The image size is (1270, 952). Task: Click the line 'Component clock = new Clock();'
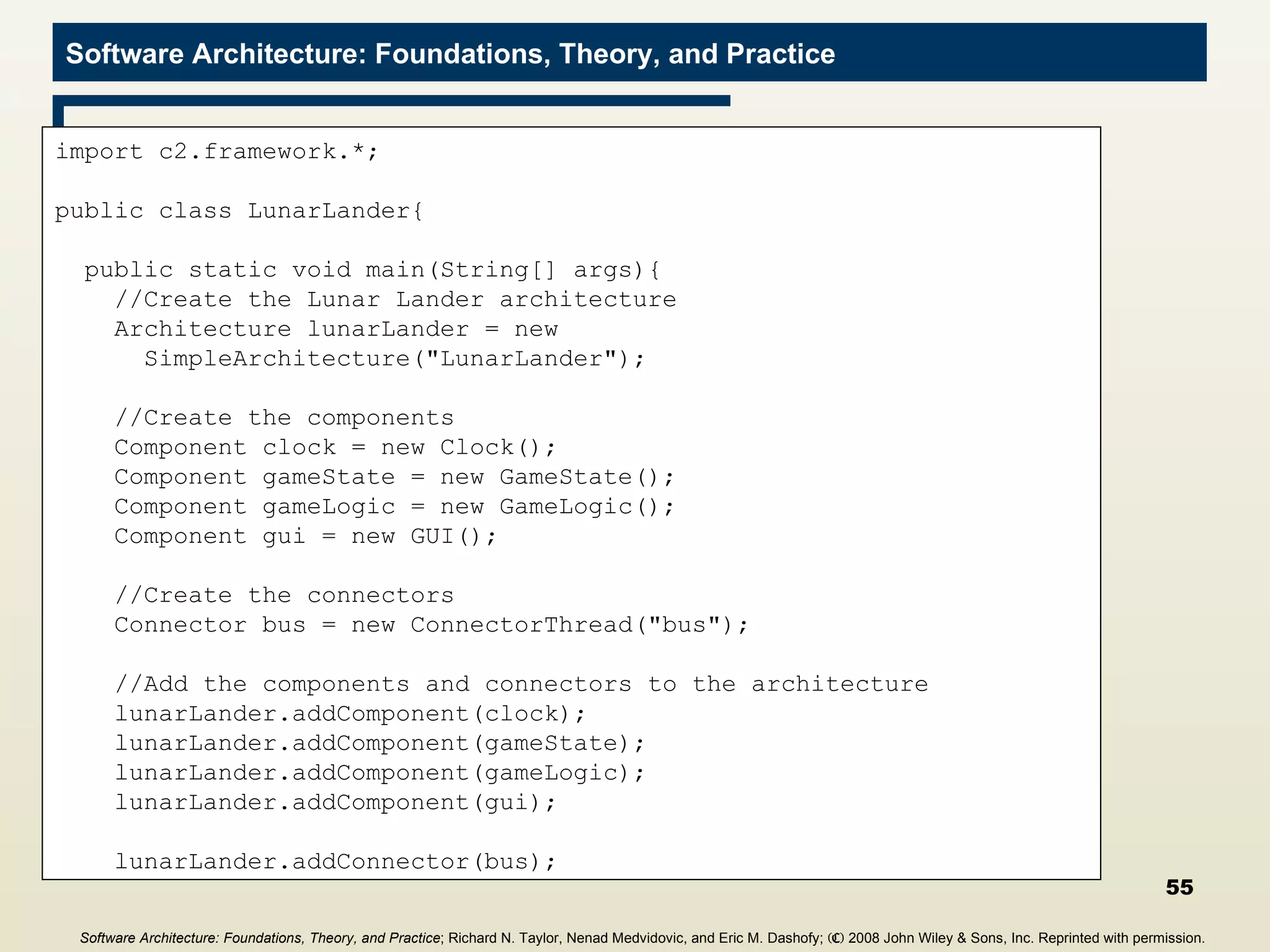[x=335, y=448]
